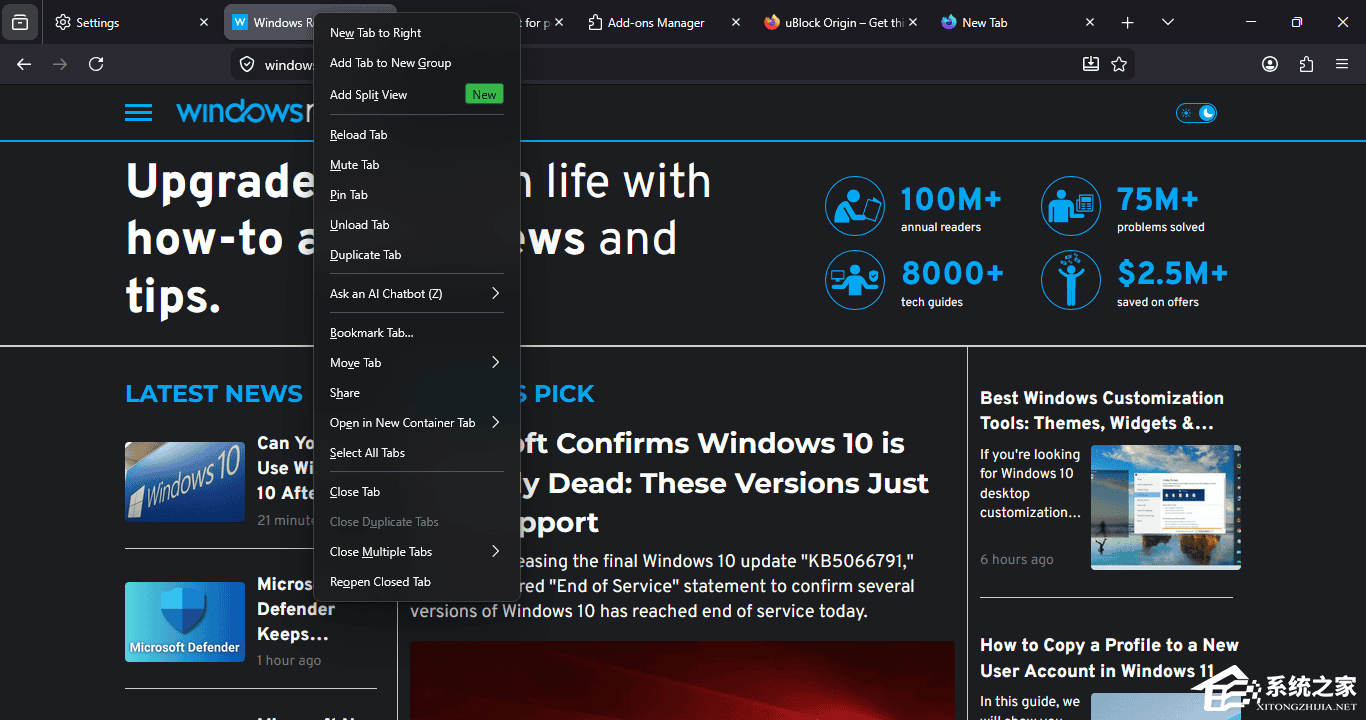Screen dimensions: 1366x720
Task: Select Duplicate Tab
Action: coord(417,255)
